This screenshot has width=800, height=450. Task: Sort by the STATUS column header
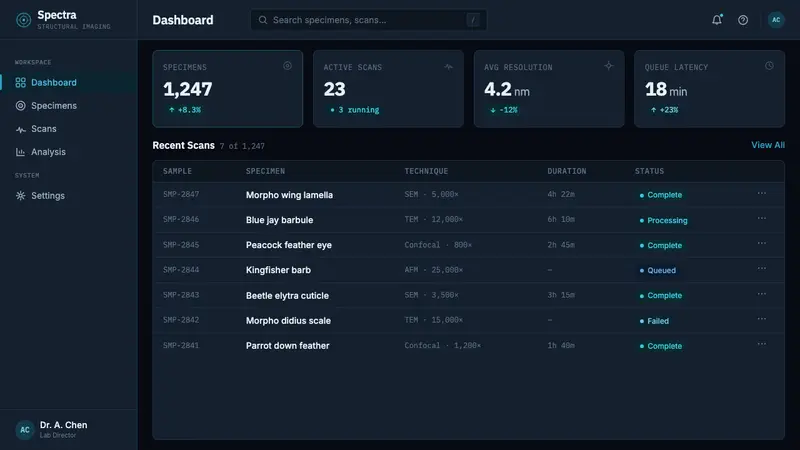click(649, 171)
